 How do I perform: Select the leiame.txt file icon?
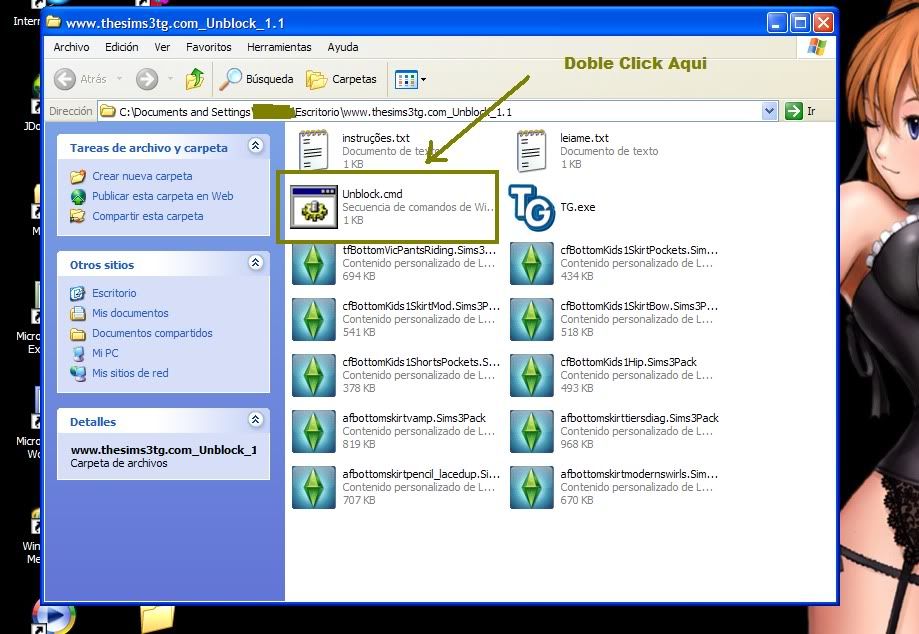point(532,151)
